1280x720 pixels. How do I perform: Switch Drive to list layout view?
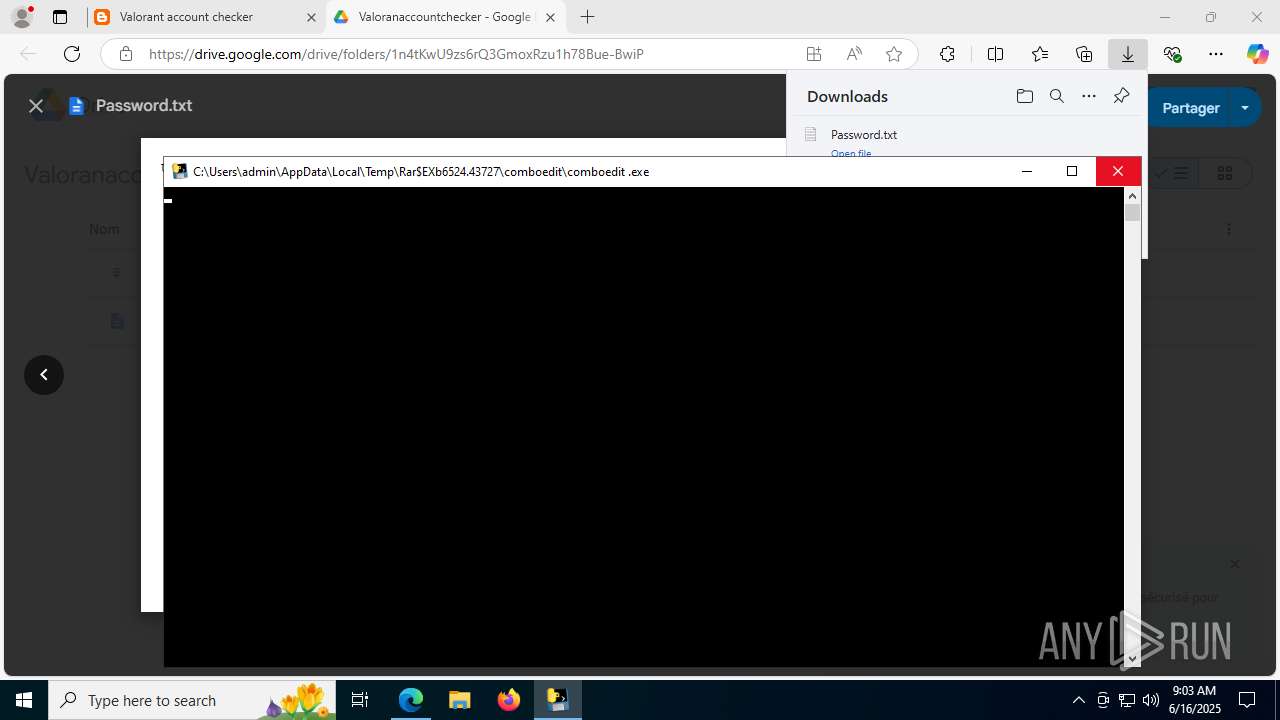(x=1171, y=173)
